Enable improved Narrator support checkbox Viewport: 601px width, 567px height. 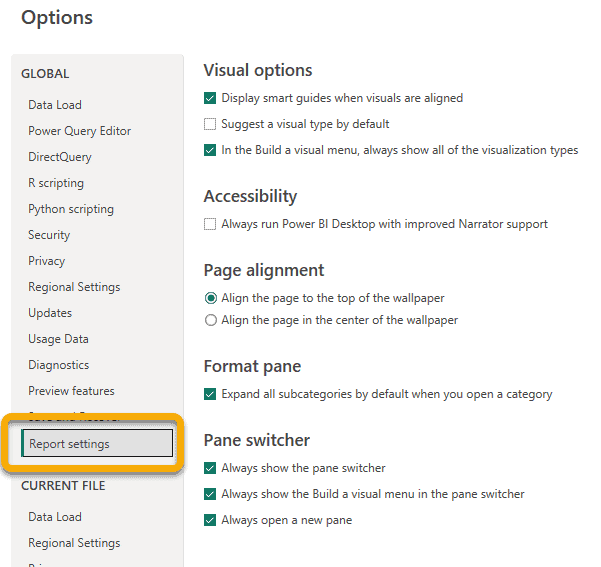(210, 224)
